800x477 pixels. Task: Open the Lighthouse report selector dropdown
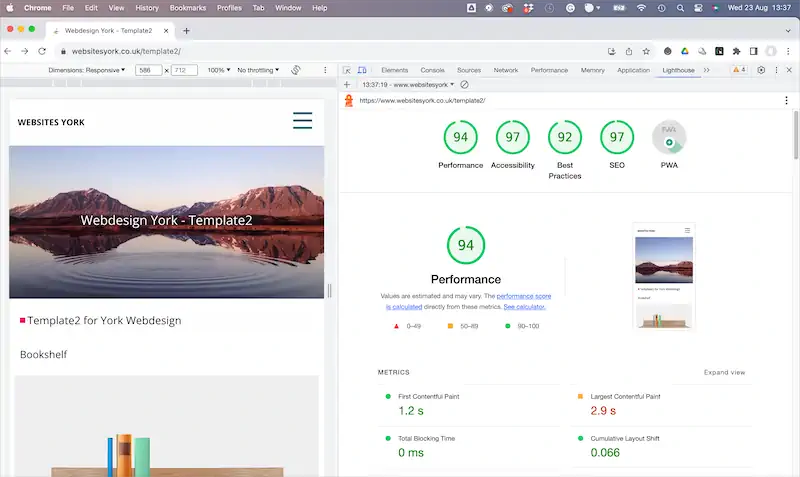[408, 85]
